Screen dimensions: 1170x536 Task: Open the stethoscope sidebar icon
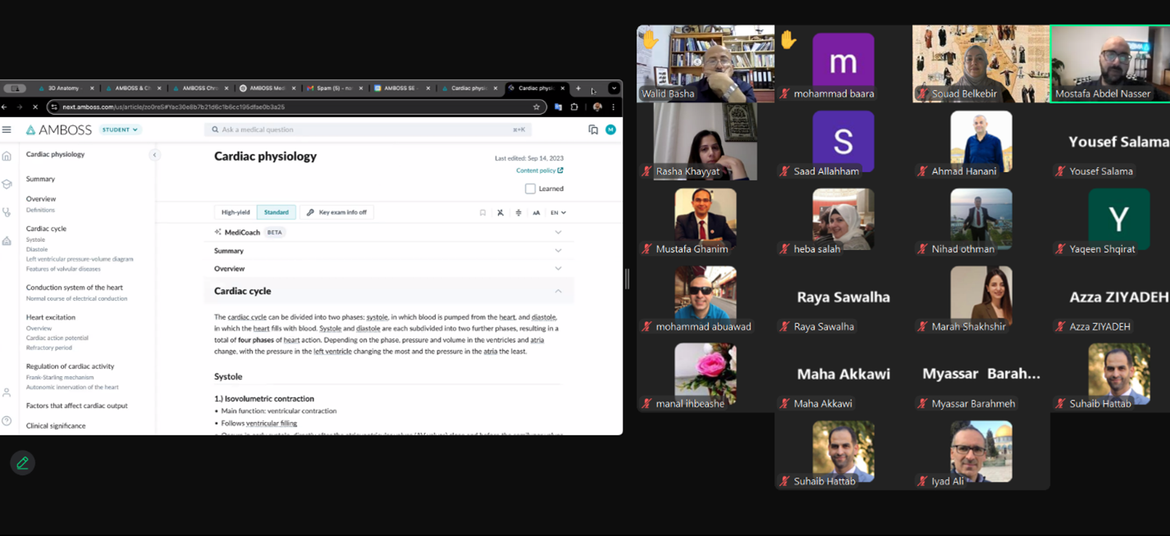pos(7,212)
